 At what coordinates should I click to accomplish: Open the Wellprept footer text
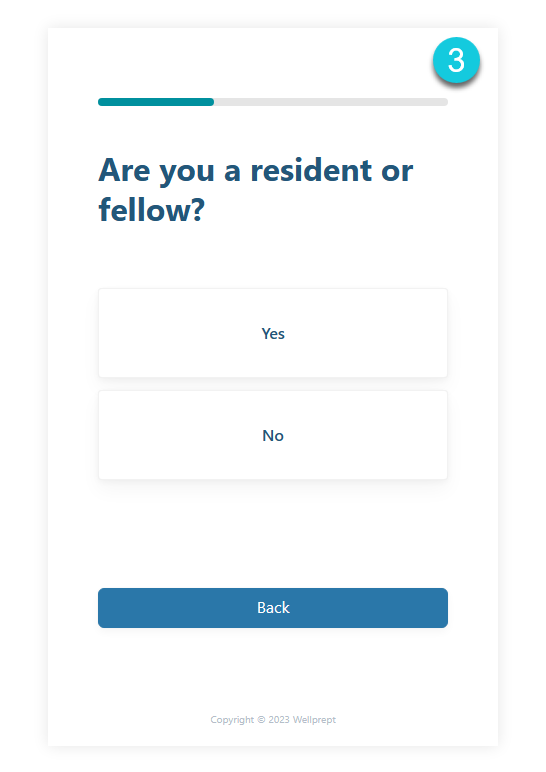(314, 719)
